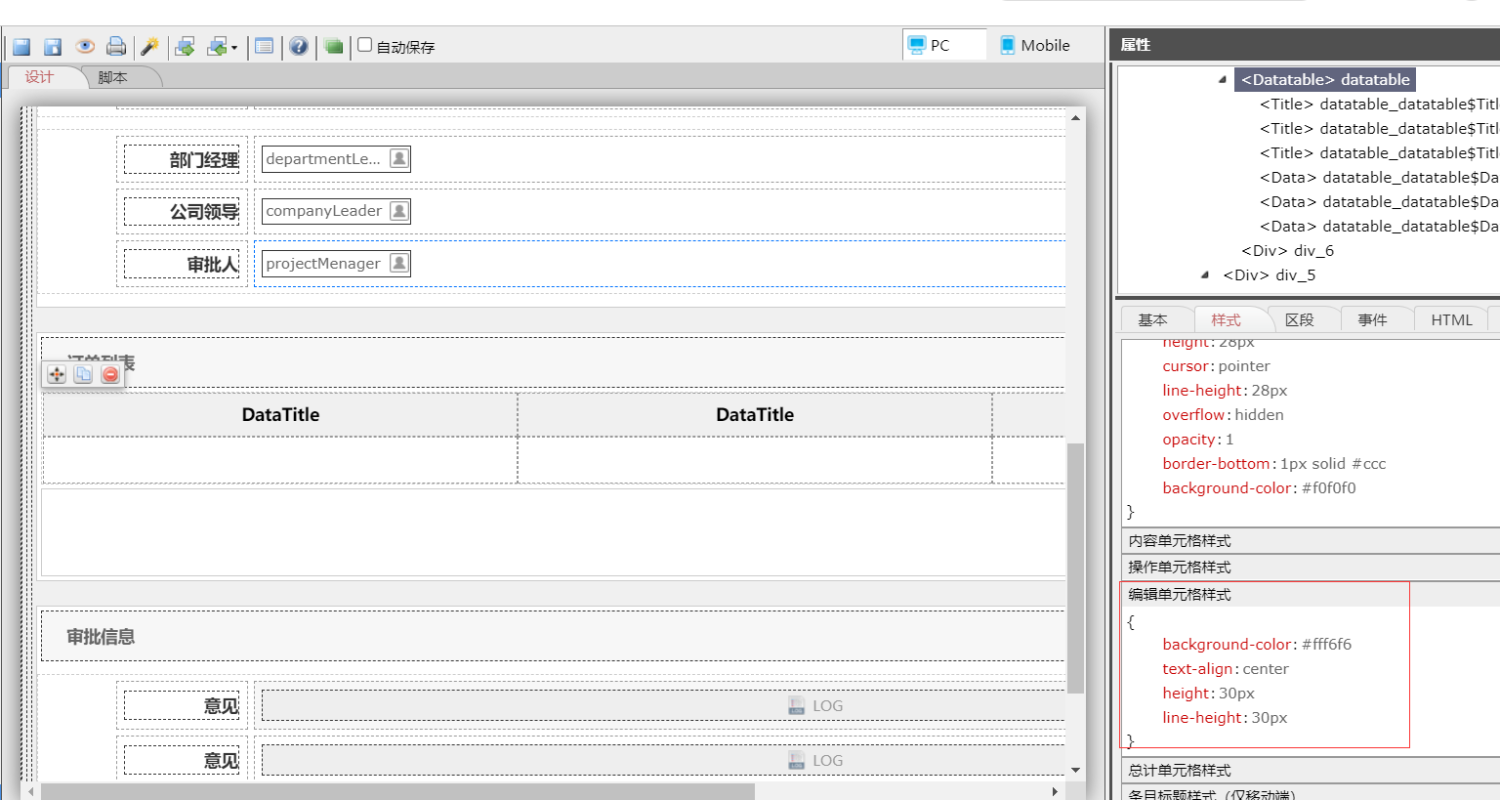Click the companyLeader input field
1500x800 pixels.
pos(336,211)
